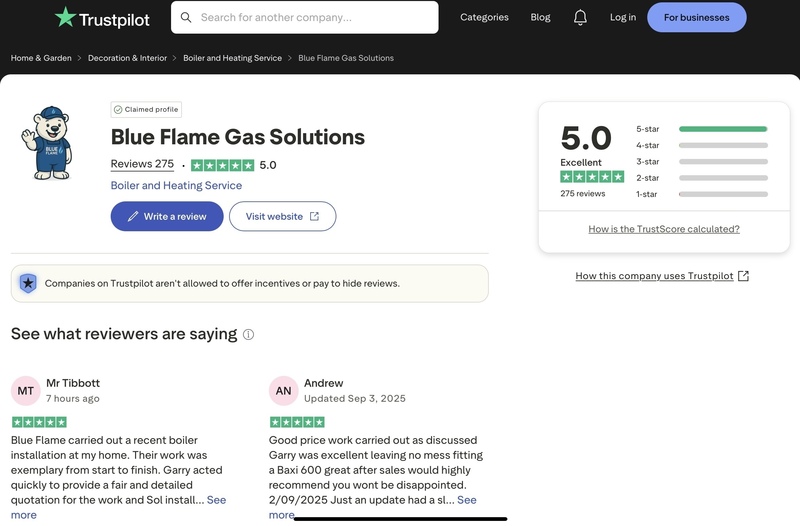
Task: Filter reviews by 1-star rating
Action: [x=702, y=194]
